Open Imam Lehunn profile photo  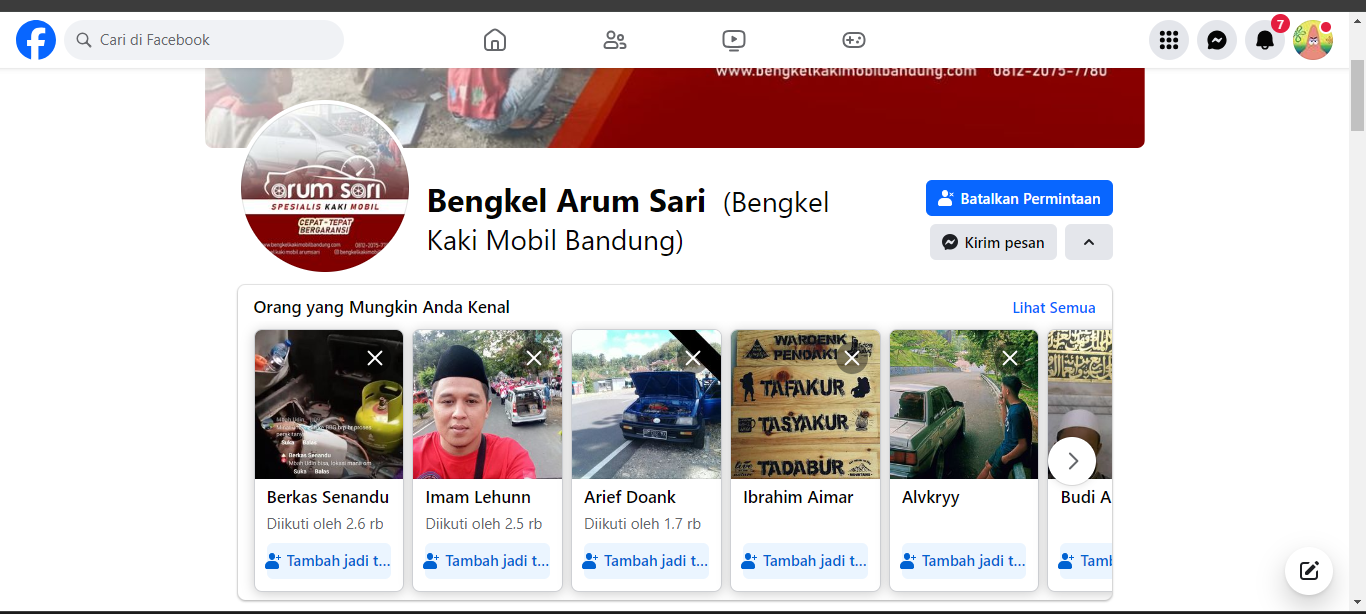487,404
